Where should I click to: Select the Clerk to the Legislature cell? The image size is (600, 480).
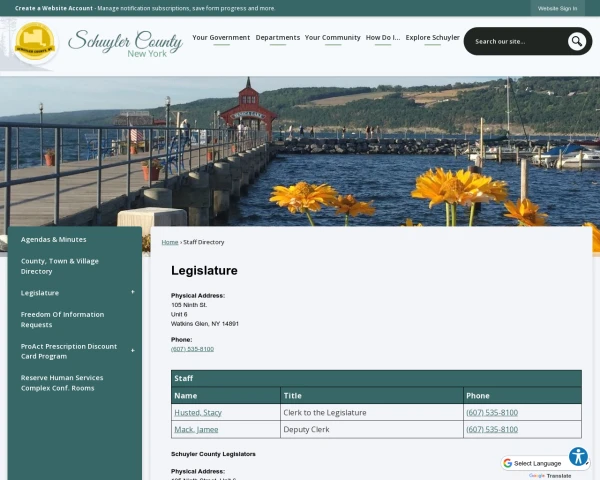tap(372, 413)
